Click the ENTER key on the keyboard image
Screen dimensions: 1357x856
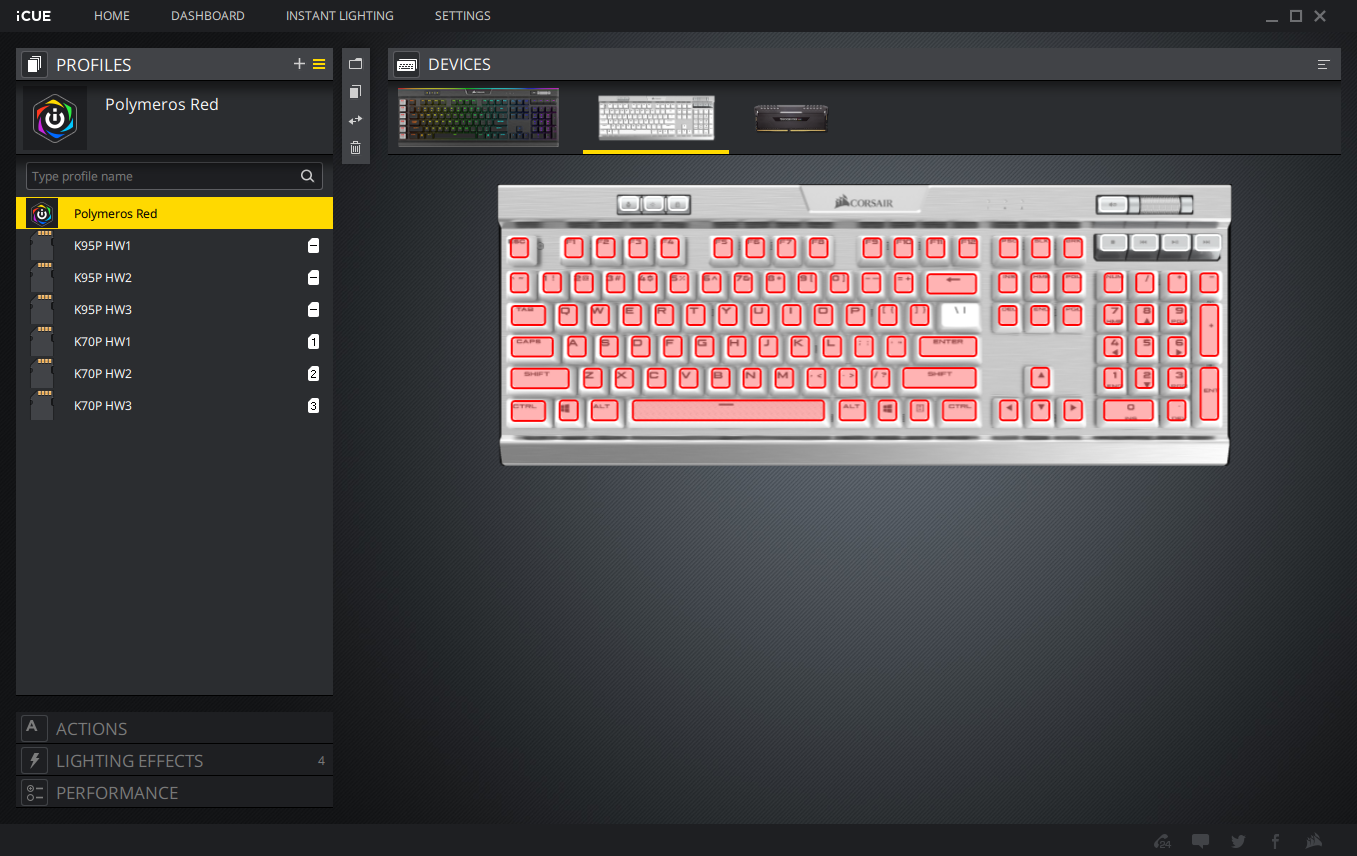pyautogui.click(x=947, y=346)
